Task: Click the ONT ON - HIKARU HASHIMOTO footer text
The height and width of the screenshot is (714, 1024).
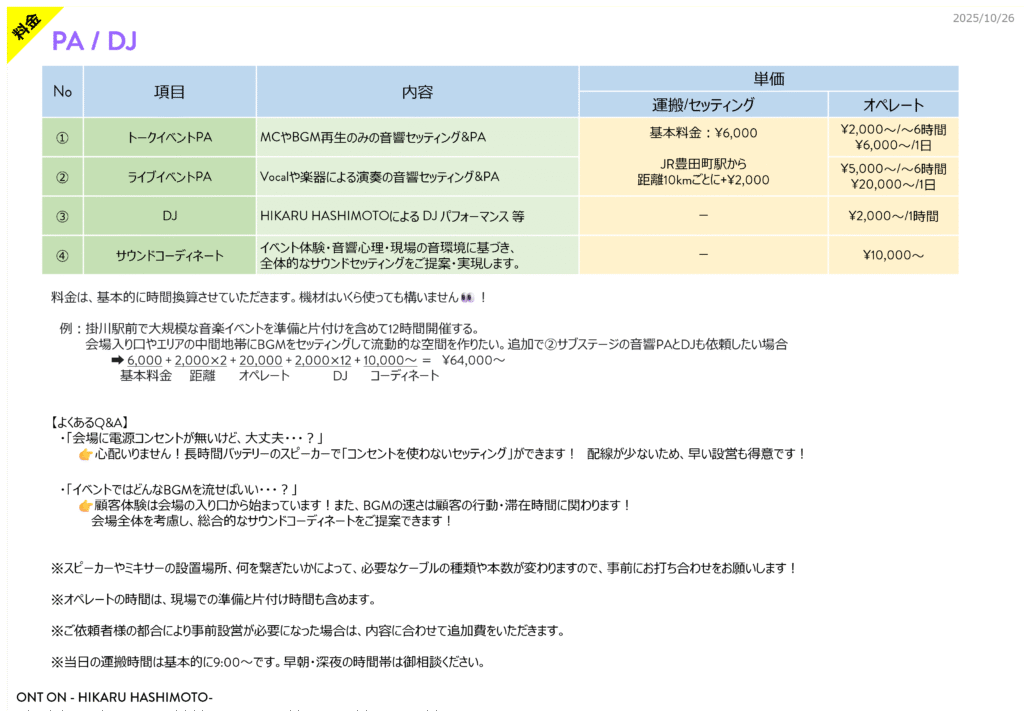Action: (x=114, y=696)
